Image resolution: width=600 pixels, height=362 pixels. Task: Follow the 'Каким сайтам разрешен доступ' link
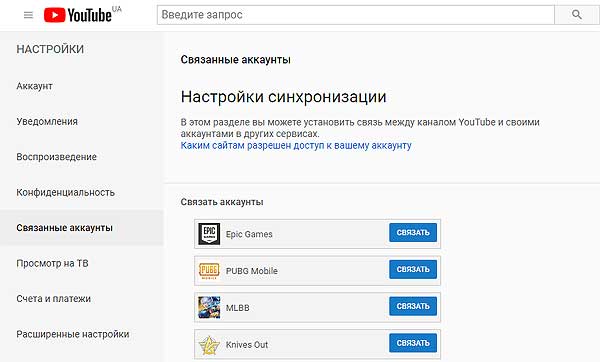(x=296, y=145)
